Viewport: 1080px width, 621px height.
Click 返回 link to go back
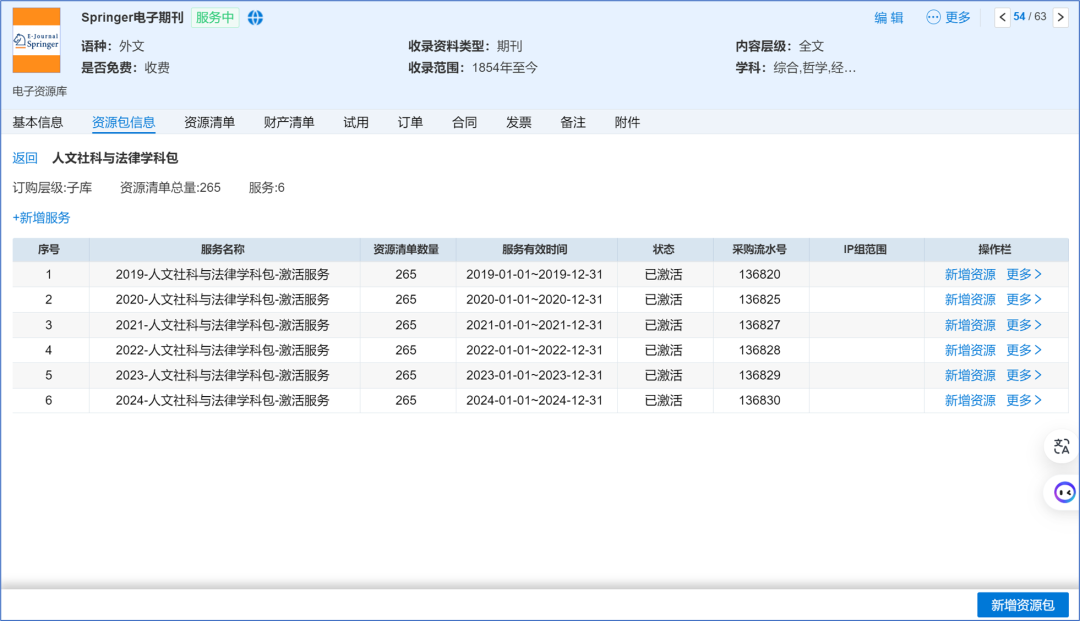[x=25, y=158]
